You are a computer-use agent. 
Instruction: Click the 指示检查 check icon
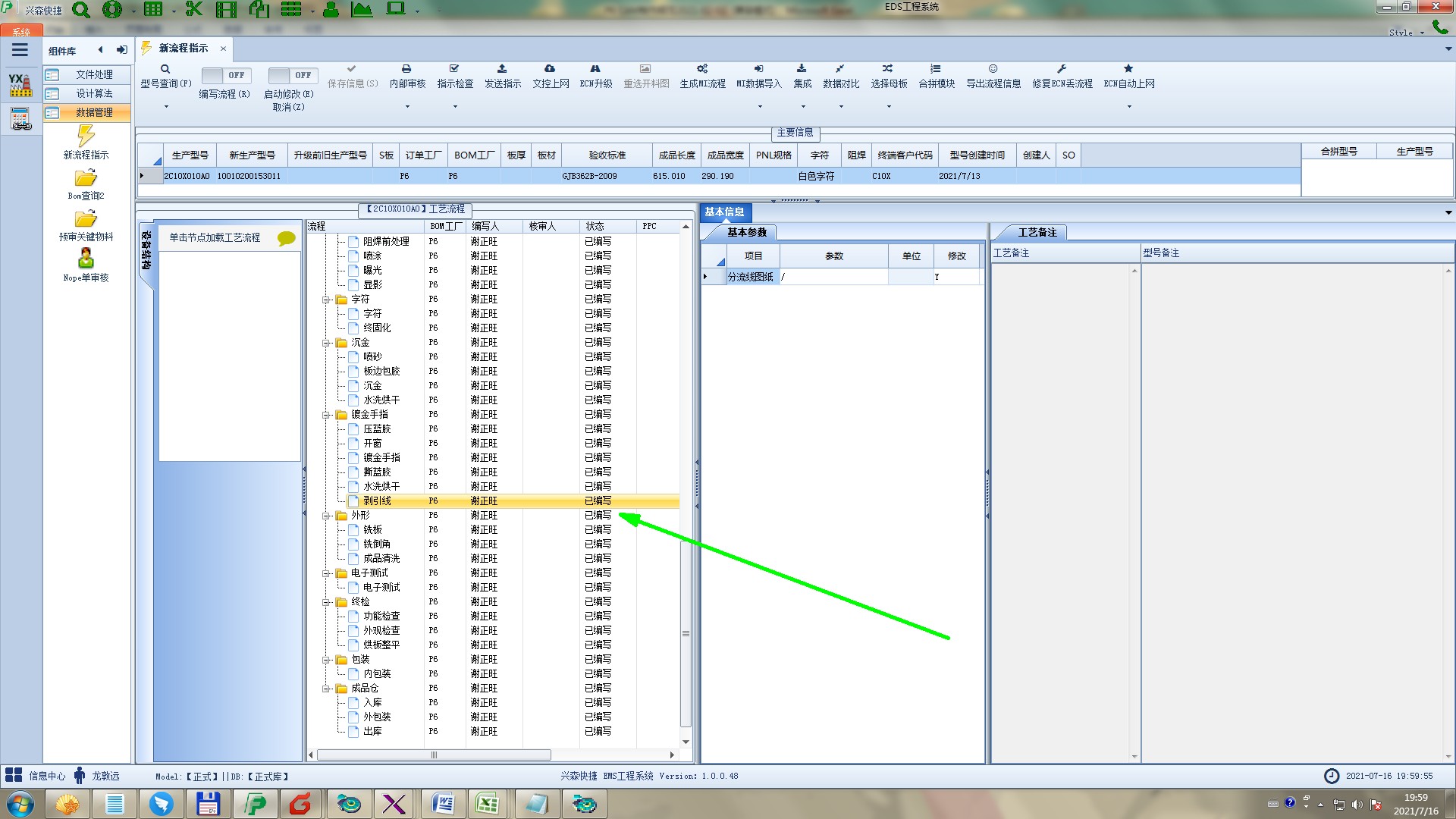click(x=454, y=68)
